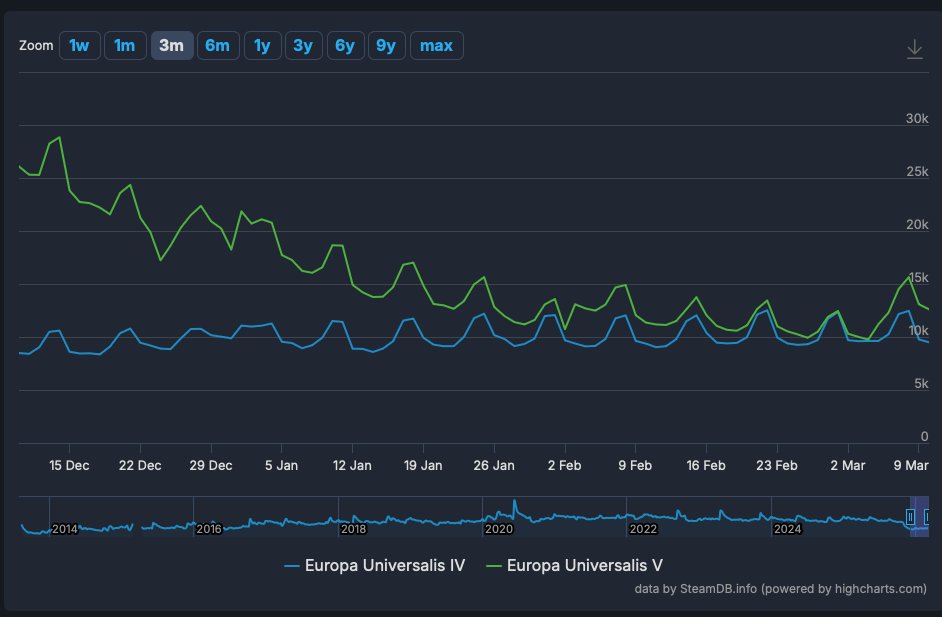Set chart zoom to 1w
This screenshot has height=617, width=942.
pyautogui.click(x=79, y=46)
